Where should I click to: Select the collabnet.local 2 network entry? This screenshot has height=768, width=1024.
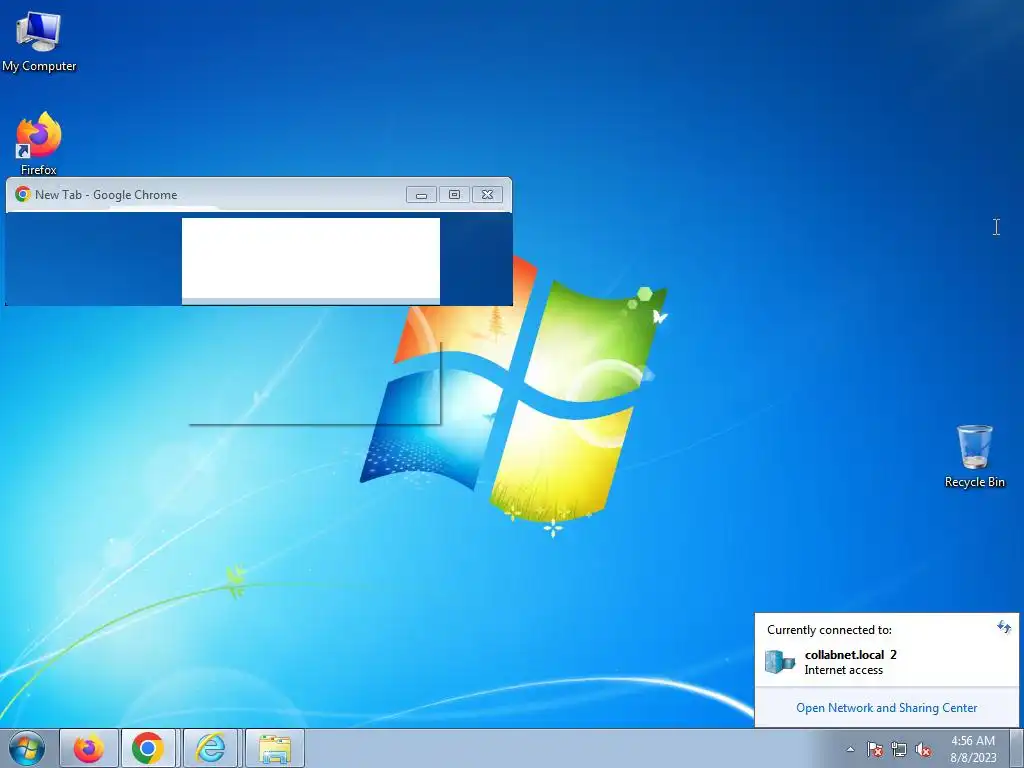(x=886, y=662)
